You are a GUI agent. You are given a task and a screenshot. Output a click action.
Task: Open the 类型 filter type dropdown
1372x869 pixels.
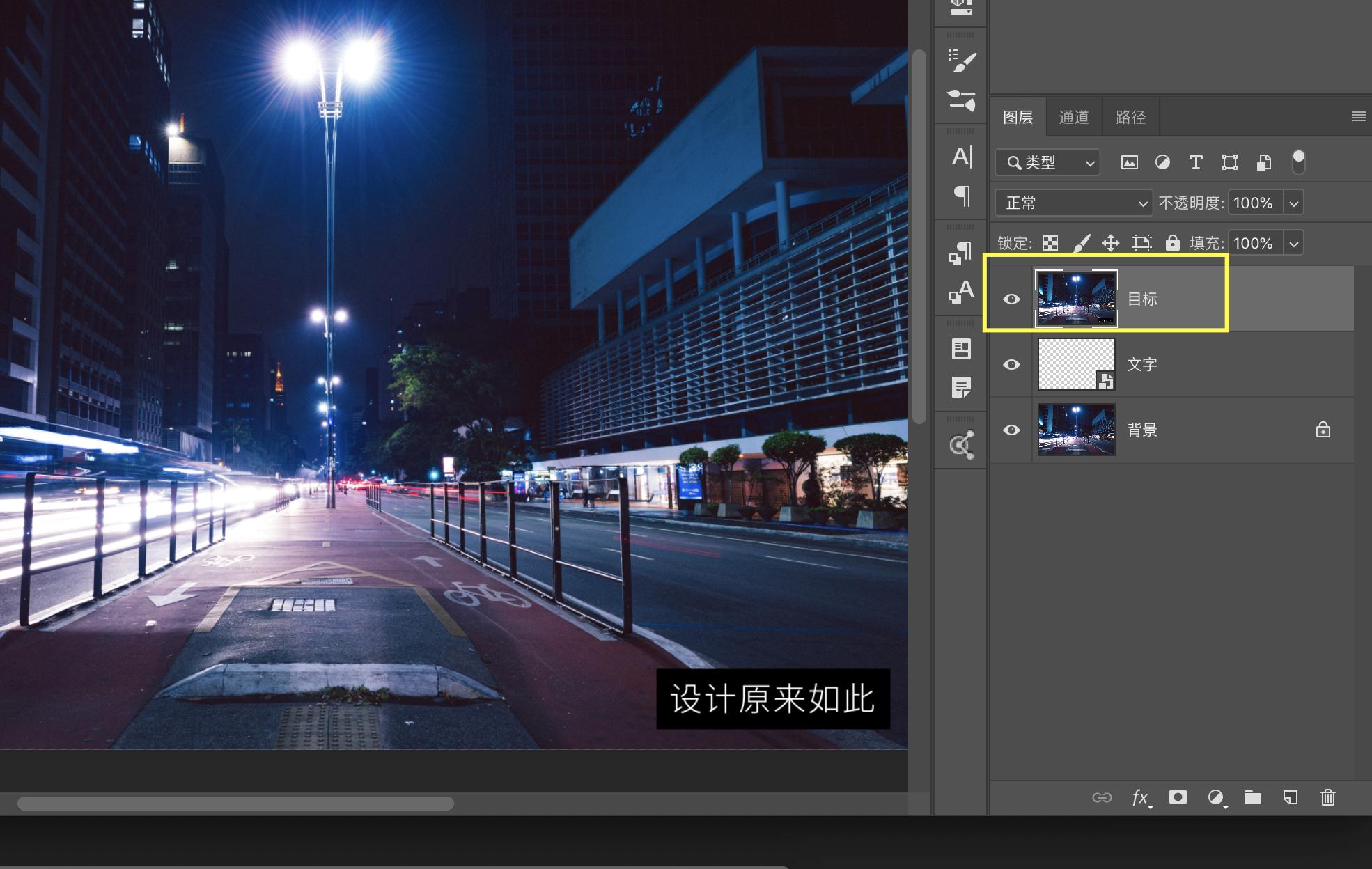pyautogui.click(x=1047, y=162)
